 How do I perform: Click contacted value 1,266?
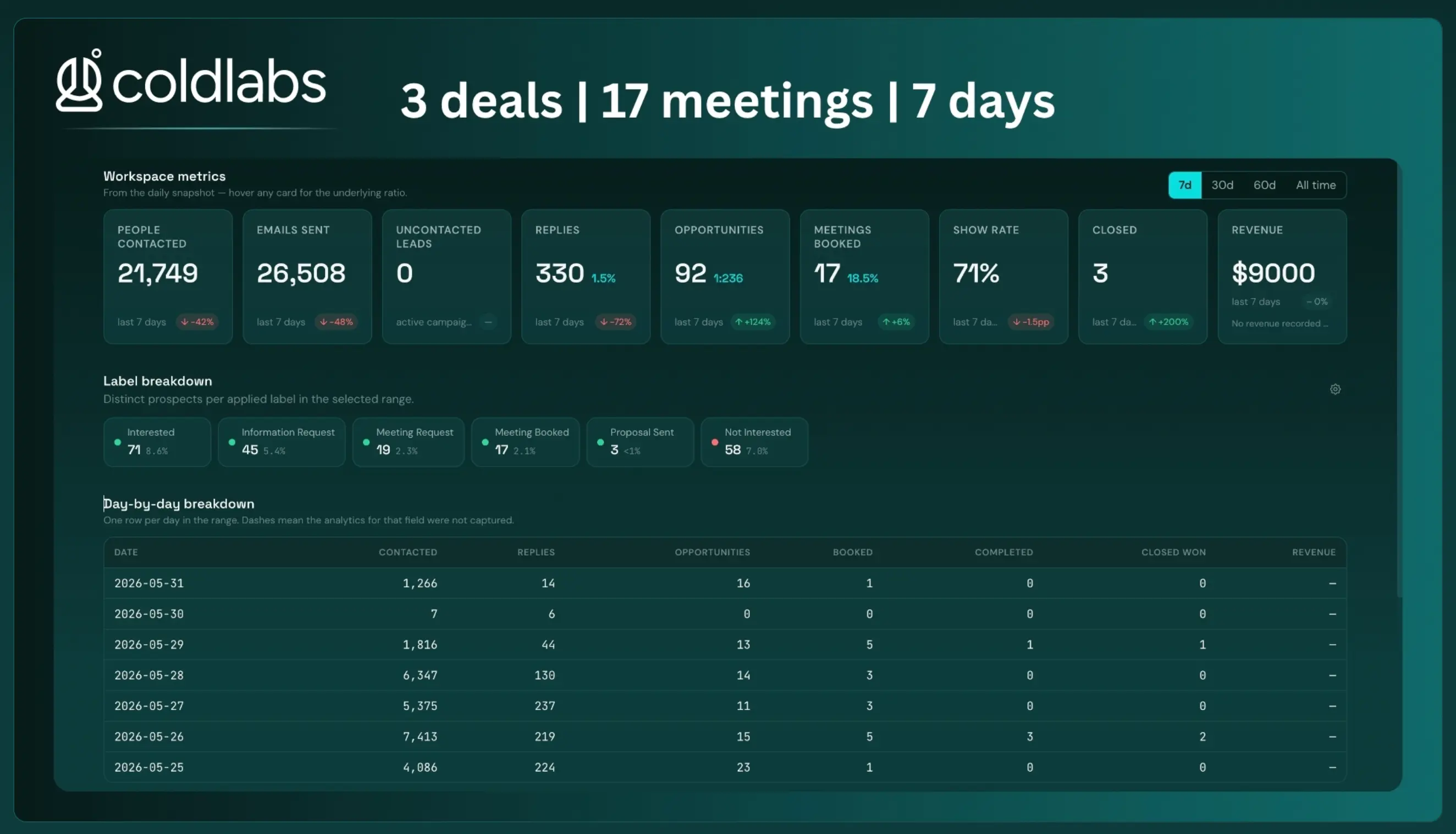pyautogui.click(x=420, y=583)
